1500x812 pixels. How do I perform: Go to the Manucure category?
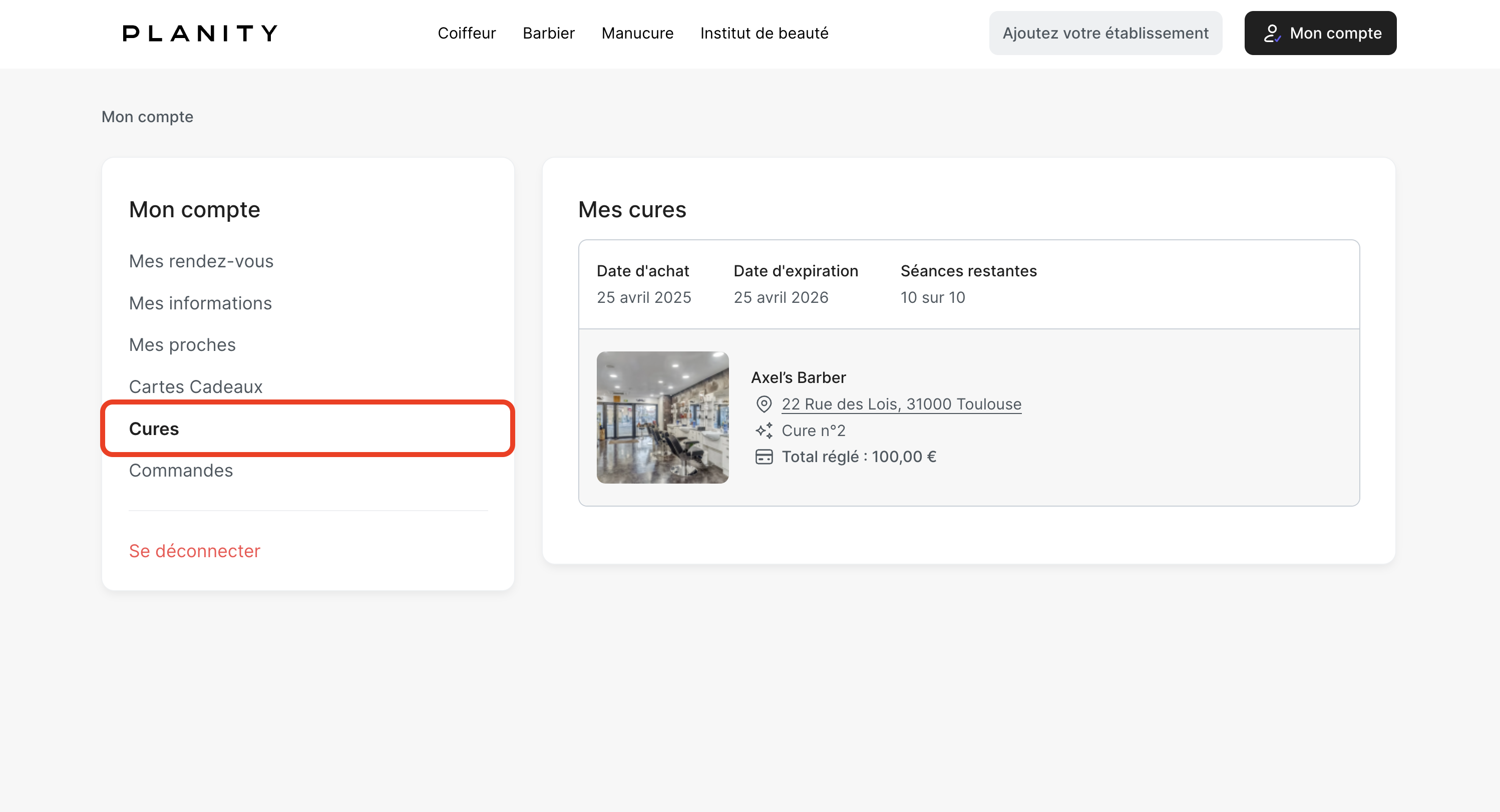tap(637, 33)
